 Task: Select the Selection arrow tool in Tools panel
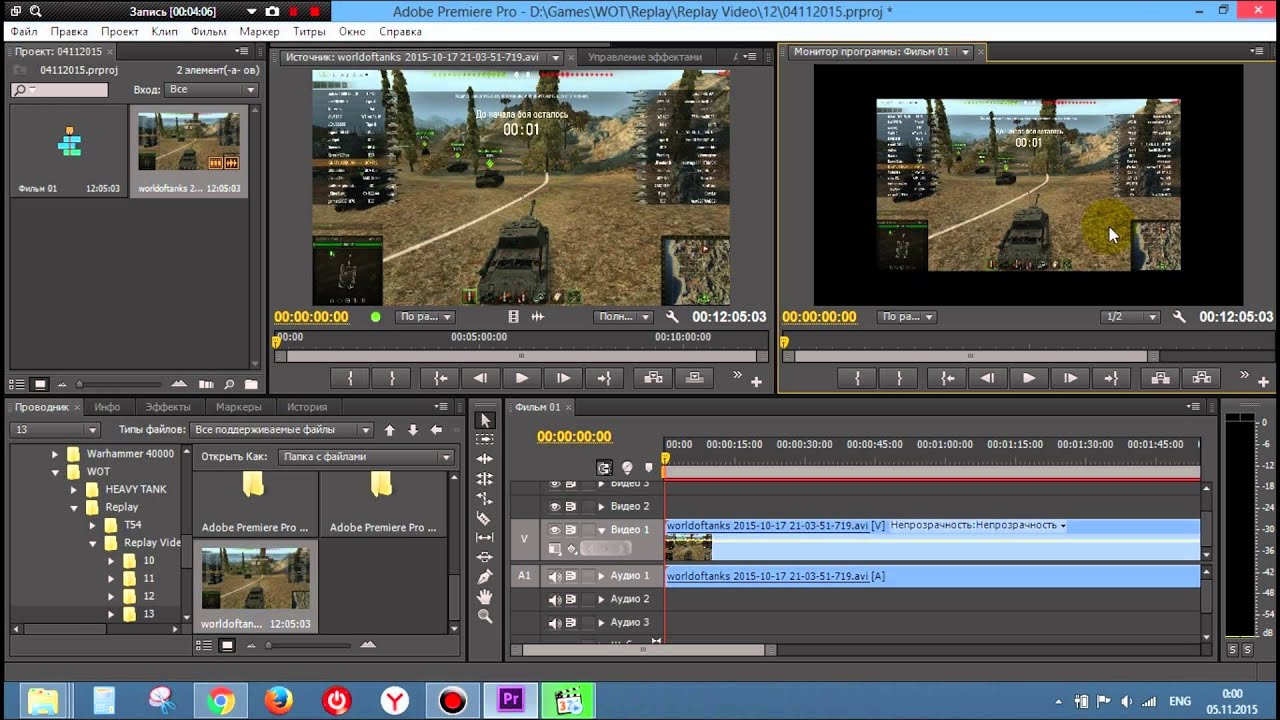pyautogui.click(x=485, y=420)
